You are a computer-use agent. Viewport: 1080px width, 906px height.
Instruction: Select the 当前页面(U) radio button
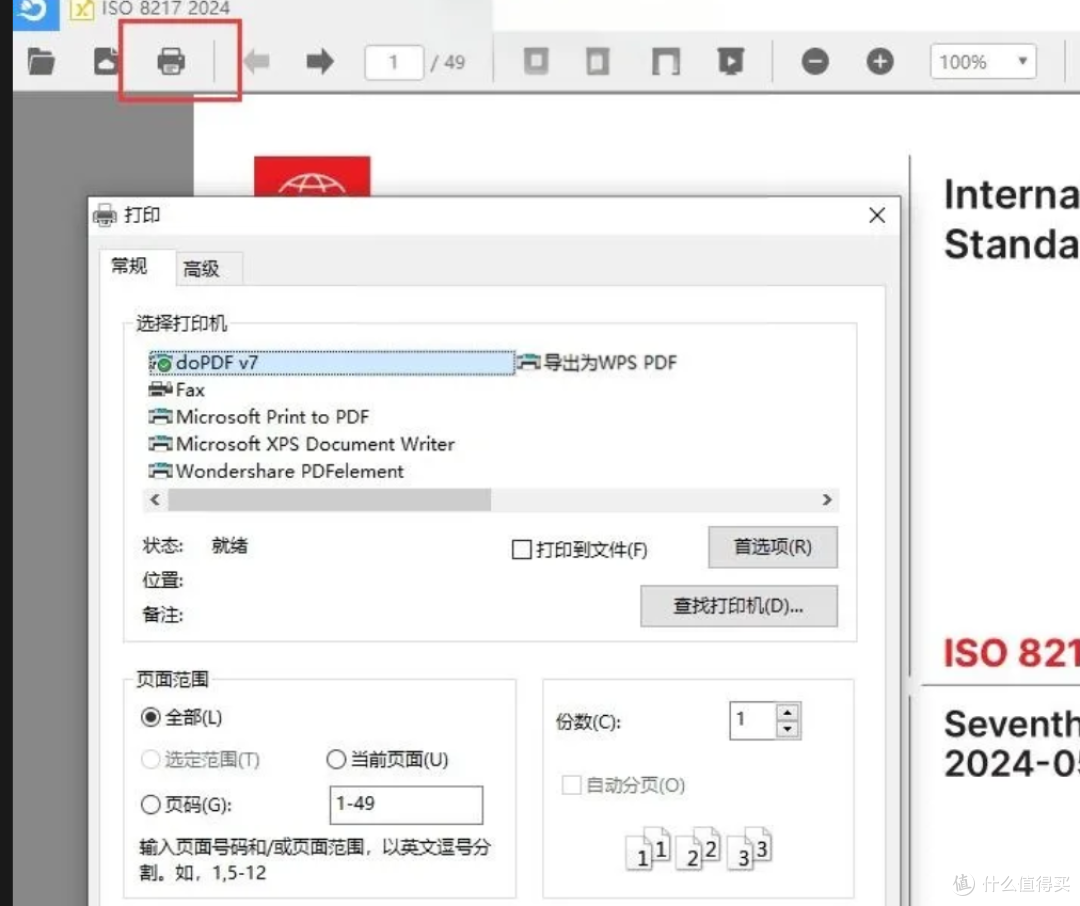(336, 759)
